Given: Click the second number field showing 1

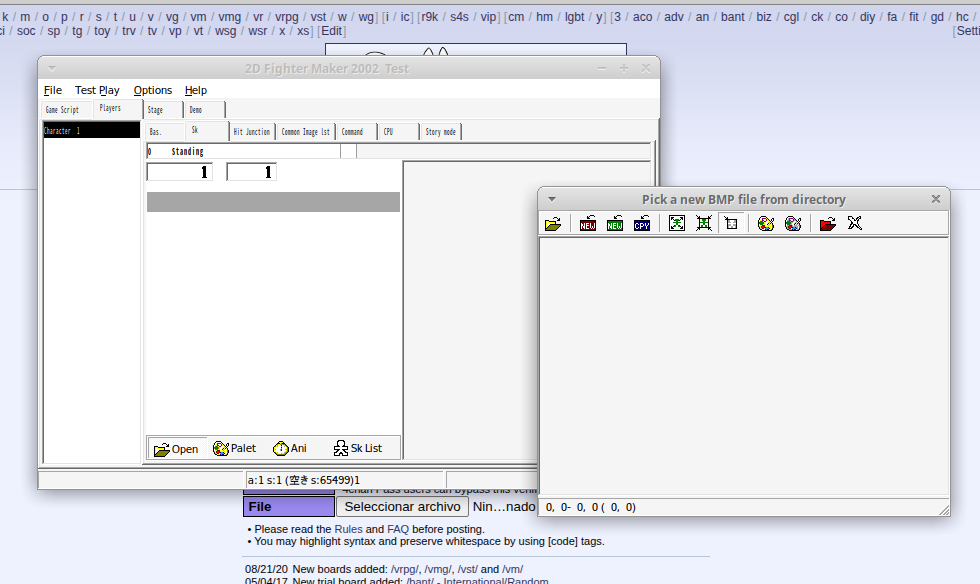Looking at the screenshot, I should point(251,172).
